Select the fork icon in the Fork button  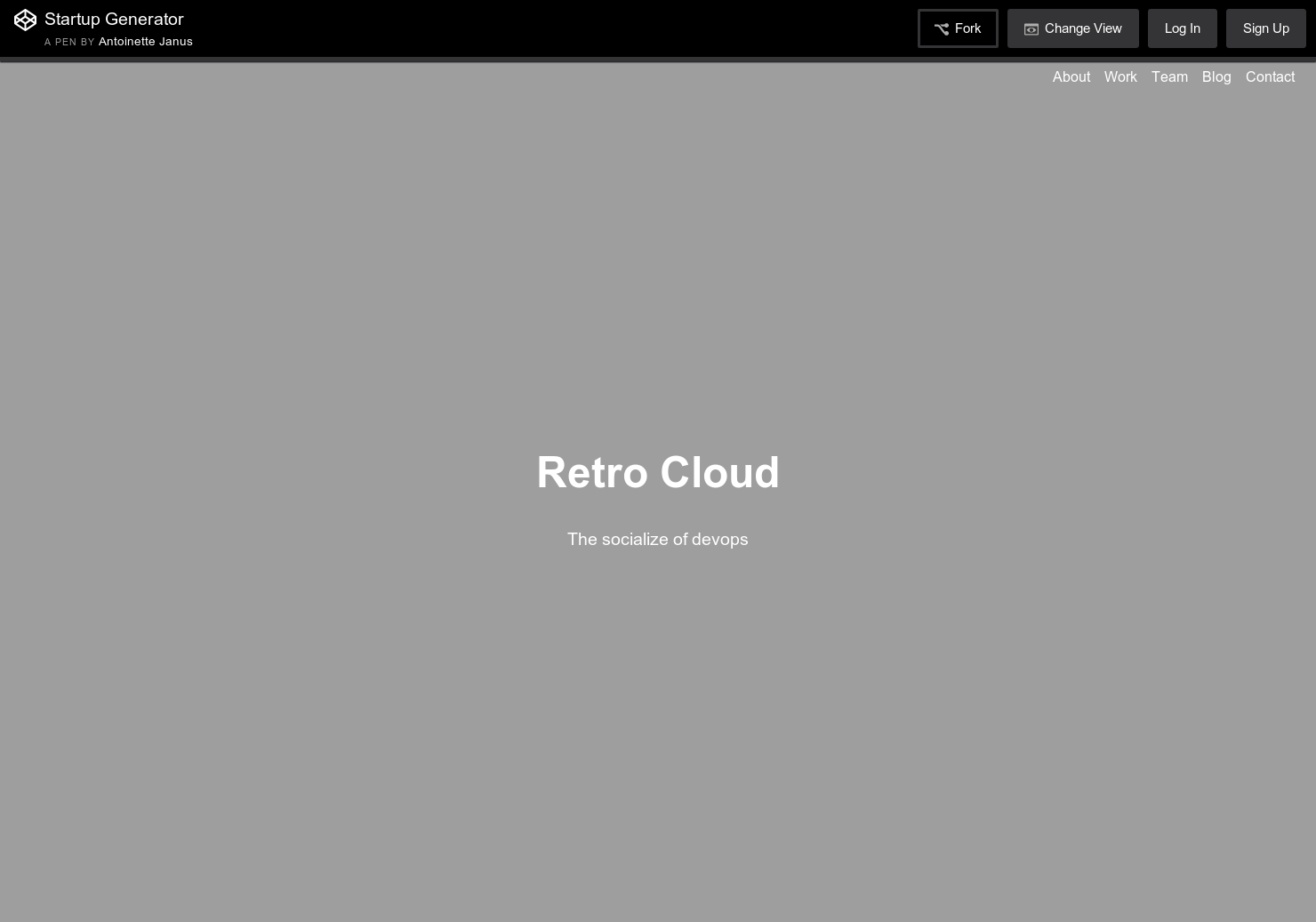[943, 28]
